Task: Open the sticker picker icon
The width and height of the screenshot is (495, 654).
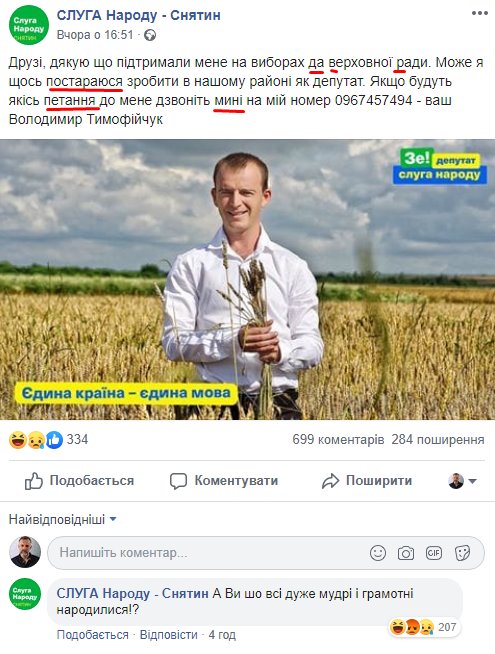Action: pyautogui.click(x=462, y=553)
